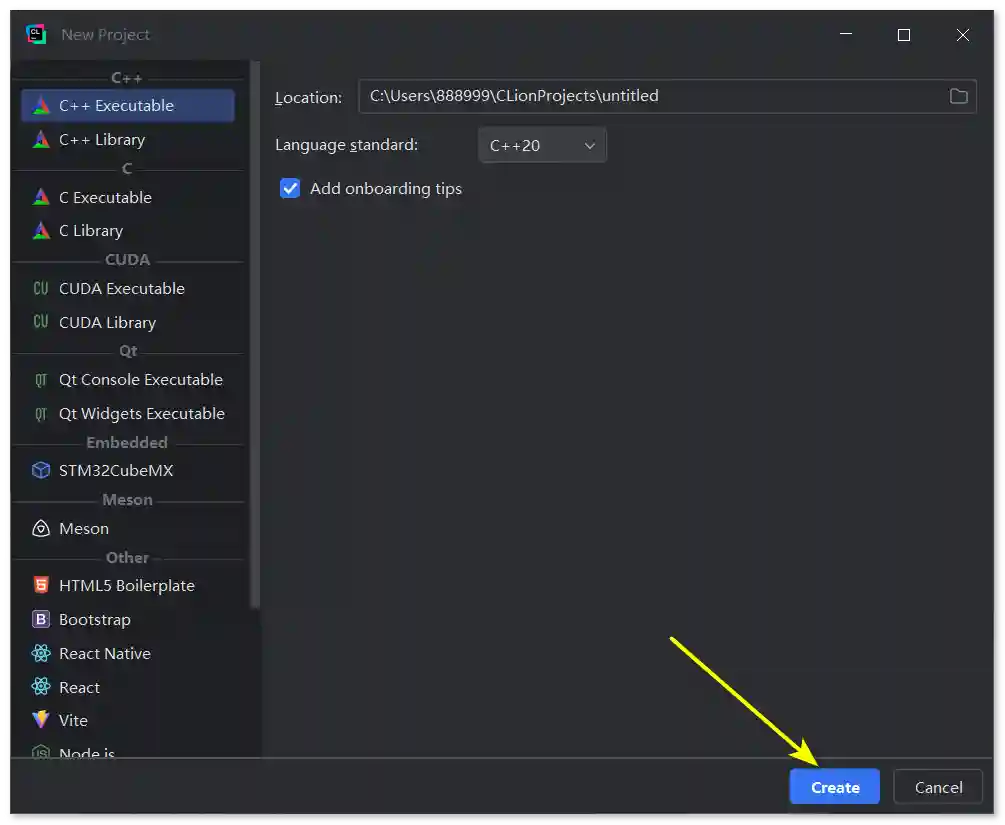Cancel the New Project dialog
Viewport: 1005px width, 825px height.
938,787
